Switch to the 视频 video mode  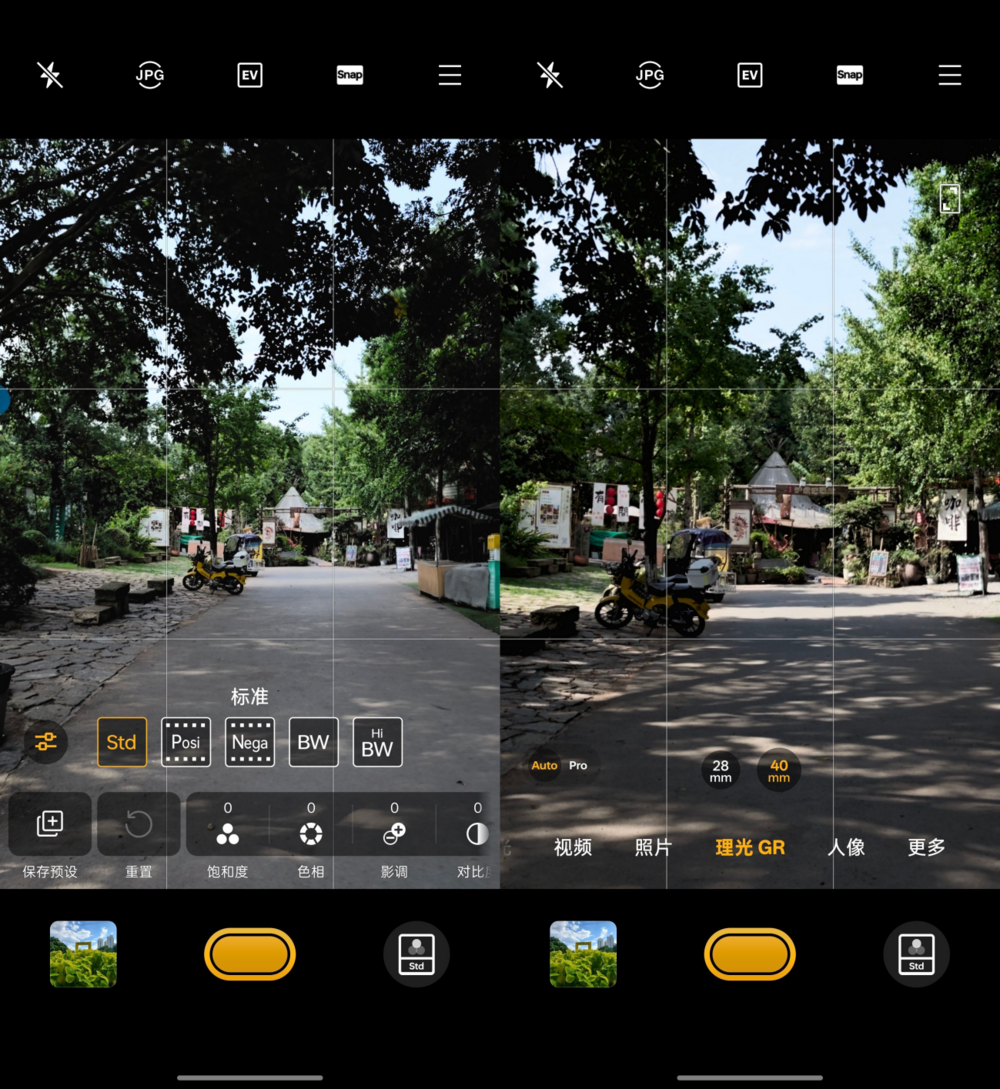point(573,847)
